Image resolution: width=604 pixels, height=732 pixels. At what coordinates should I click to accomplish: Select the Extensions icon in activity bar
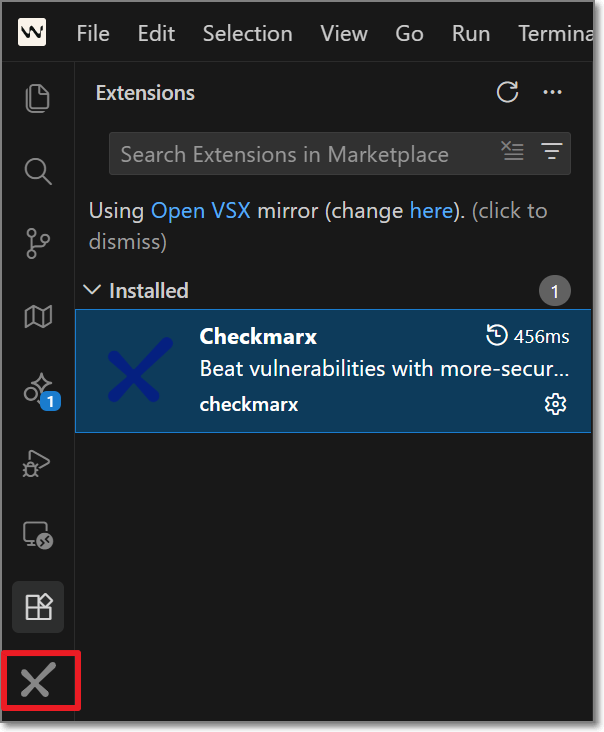click(x=37, y=607)
